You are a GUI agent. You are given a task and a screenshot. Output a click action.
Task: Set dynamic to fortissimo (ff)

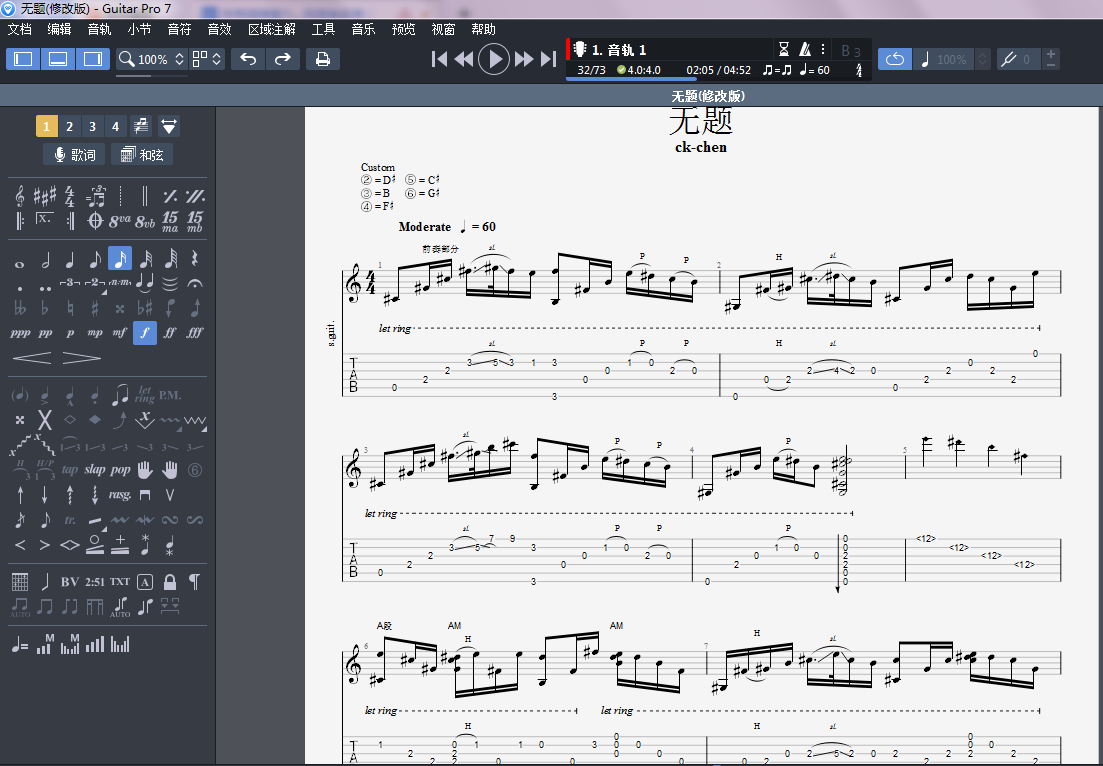[x=170, y=333]
